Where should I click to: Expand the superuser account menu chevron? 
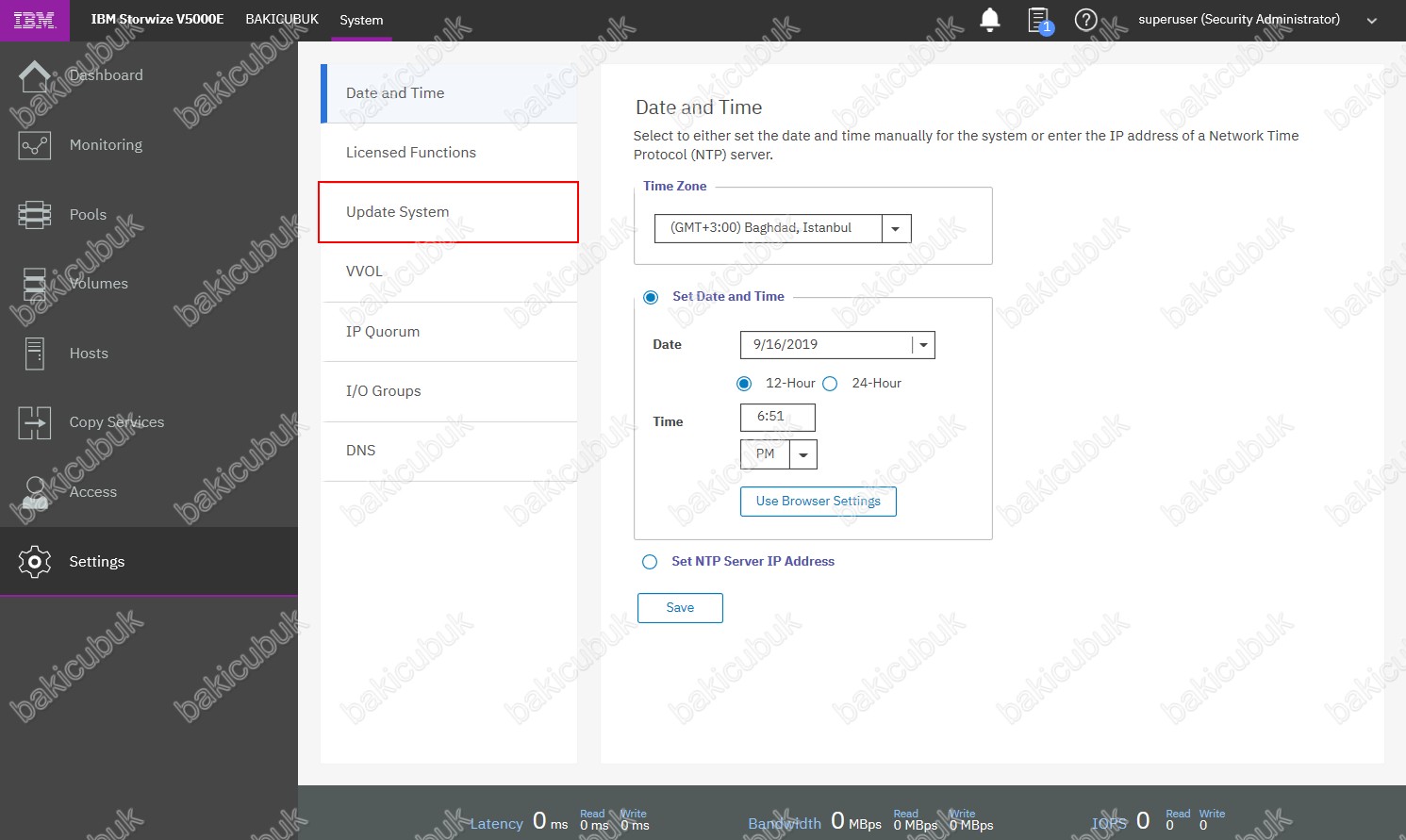pos(1372,21)
